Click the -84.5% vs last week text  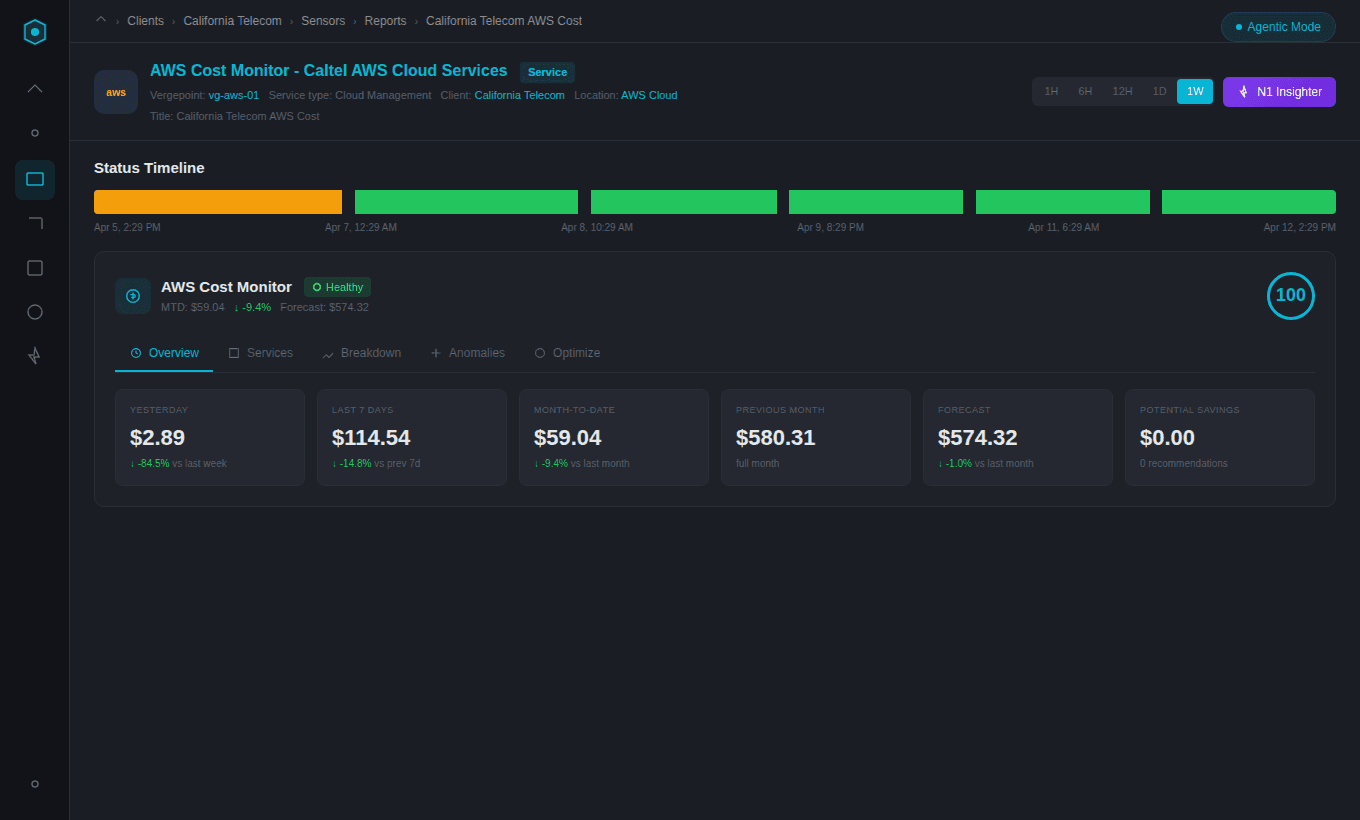click(x=178, y=464)
